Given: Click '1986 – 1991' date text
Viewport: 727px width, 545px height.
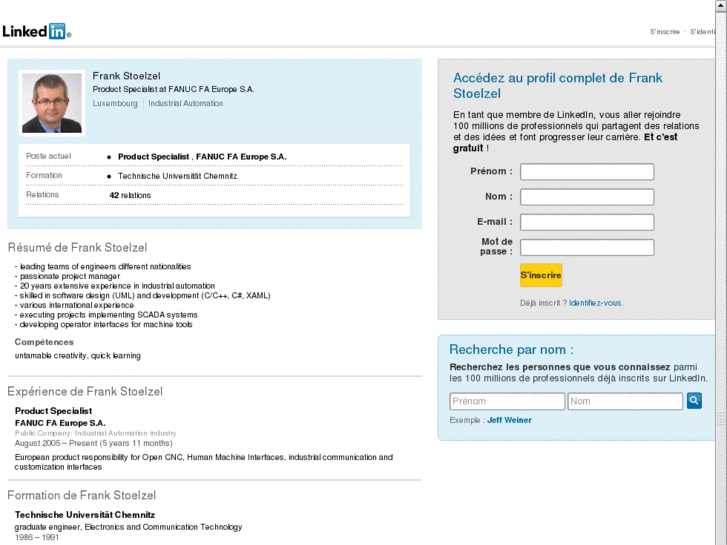Looking at the screenshot, I should (37, 537).
